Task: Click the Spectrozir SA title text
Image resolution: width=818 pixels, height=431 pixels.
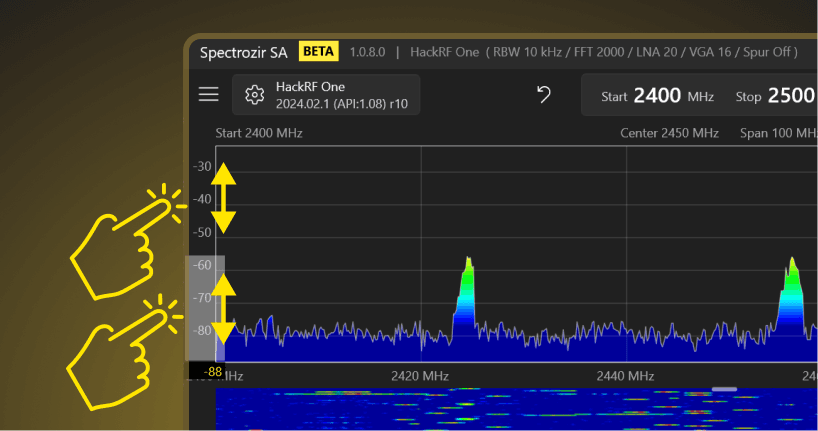Action: [x=244, y=52]
